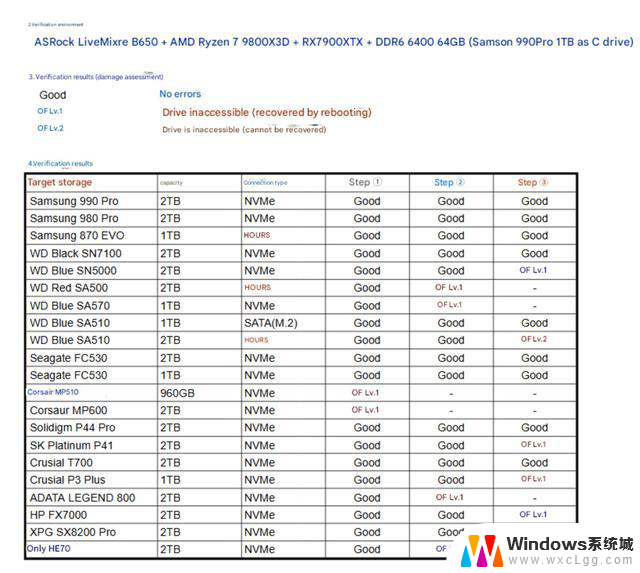Click the "OF Lv.2" result in WD Blue SA510 row
This screenshot has width=640, height=573.
point(533,339)
